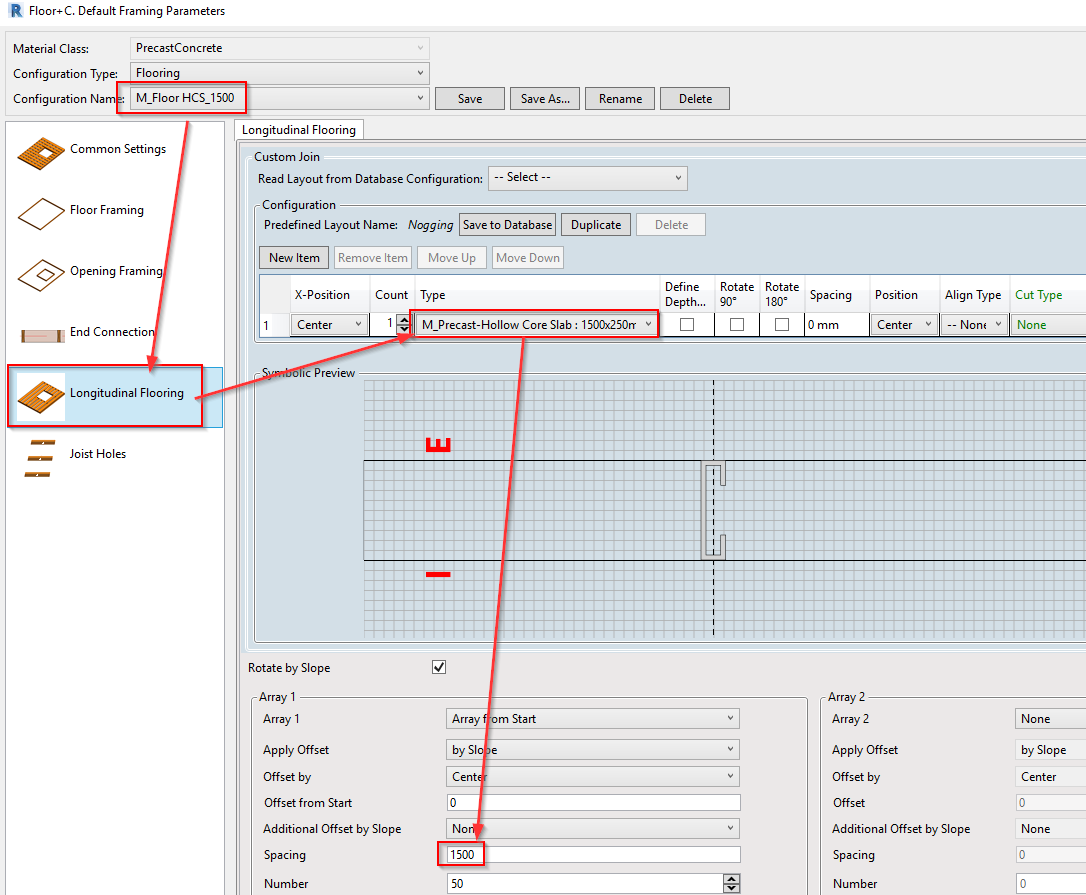
Task: Open the Material Class dropdown
Action: (280, 48)
